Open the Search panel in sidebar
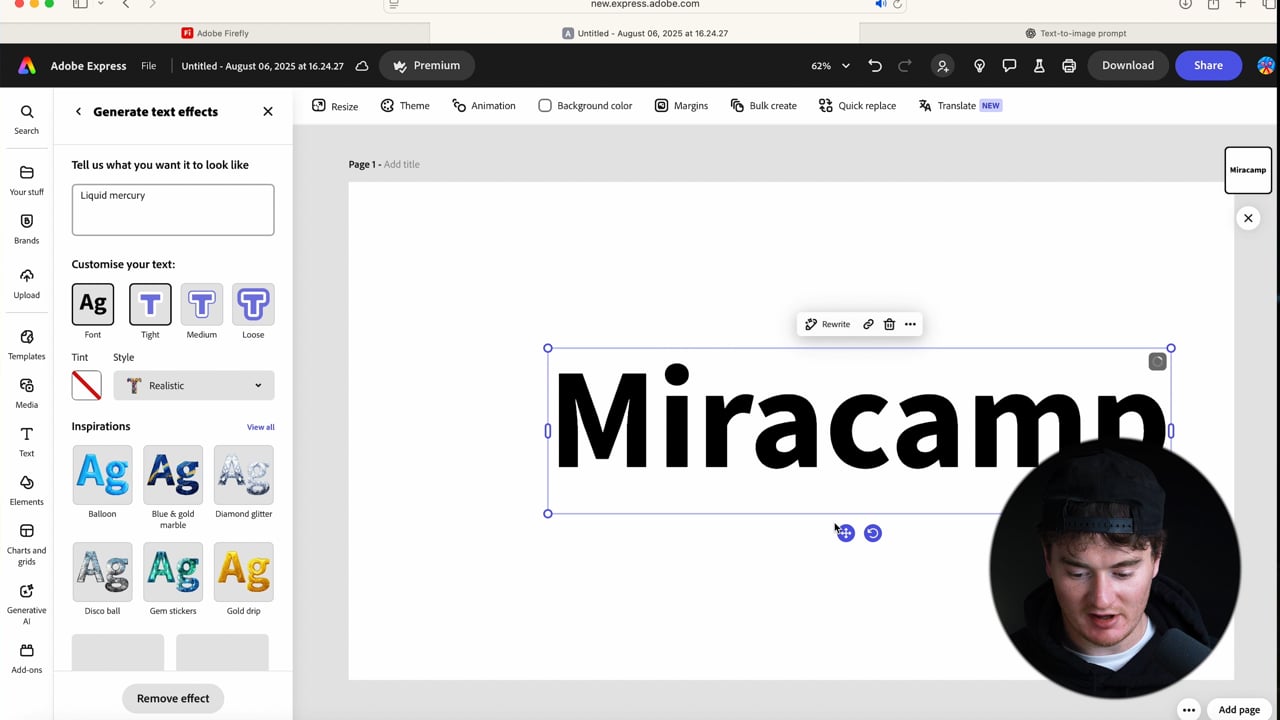1280x720 pixels. coord(27,119)
